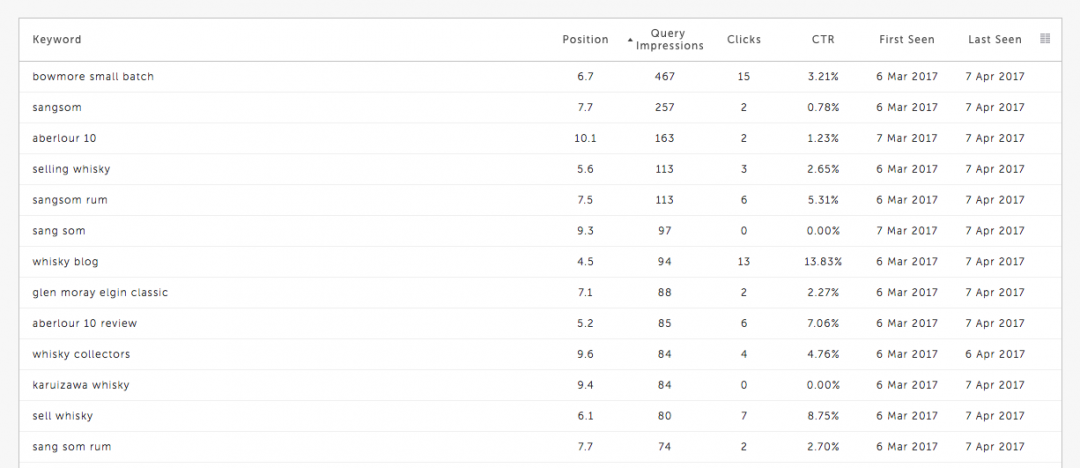The height and width of the screenshot is (468, 1080).
Task: Sort table by Keyword column header
Action: coord(57,40)
